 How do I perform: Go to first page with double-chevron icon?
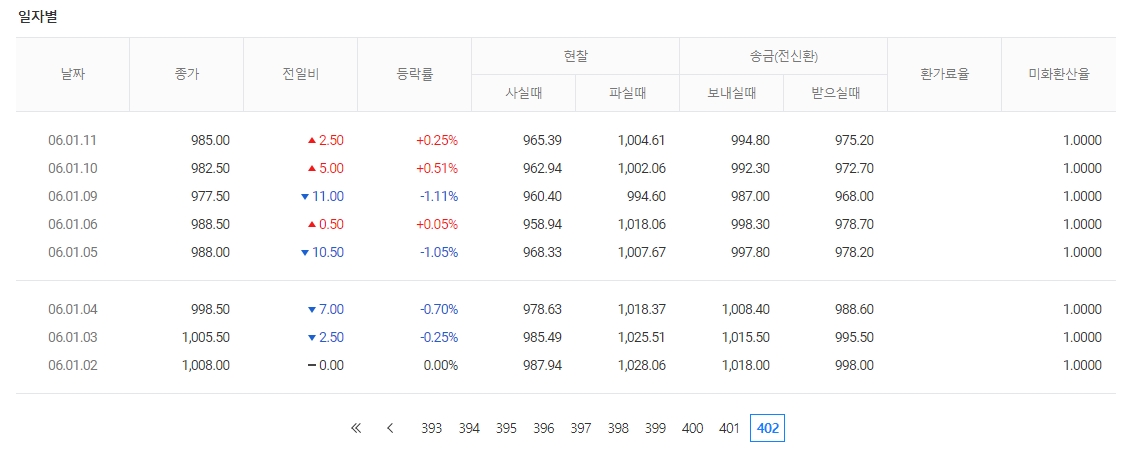click(356, 428)
